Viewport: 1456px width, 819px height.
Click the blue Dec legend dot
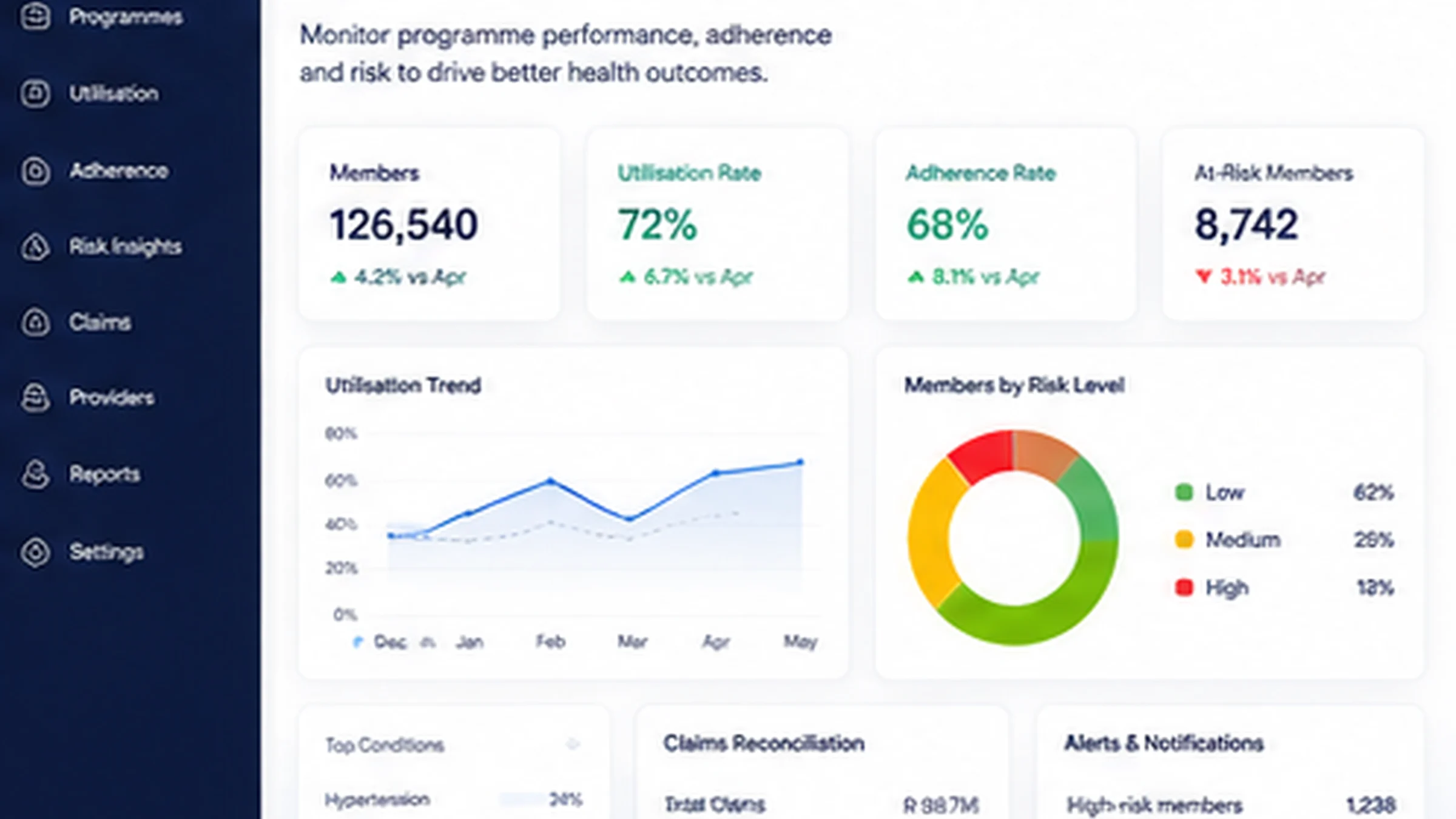click(x=357, y=642)
